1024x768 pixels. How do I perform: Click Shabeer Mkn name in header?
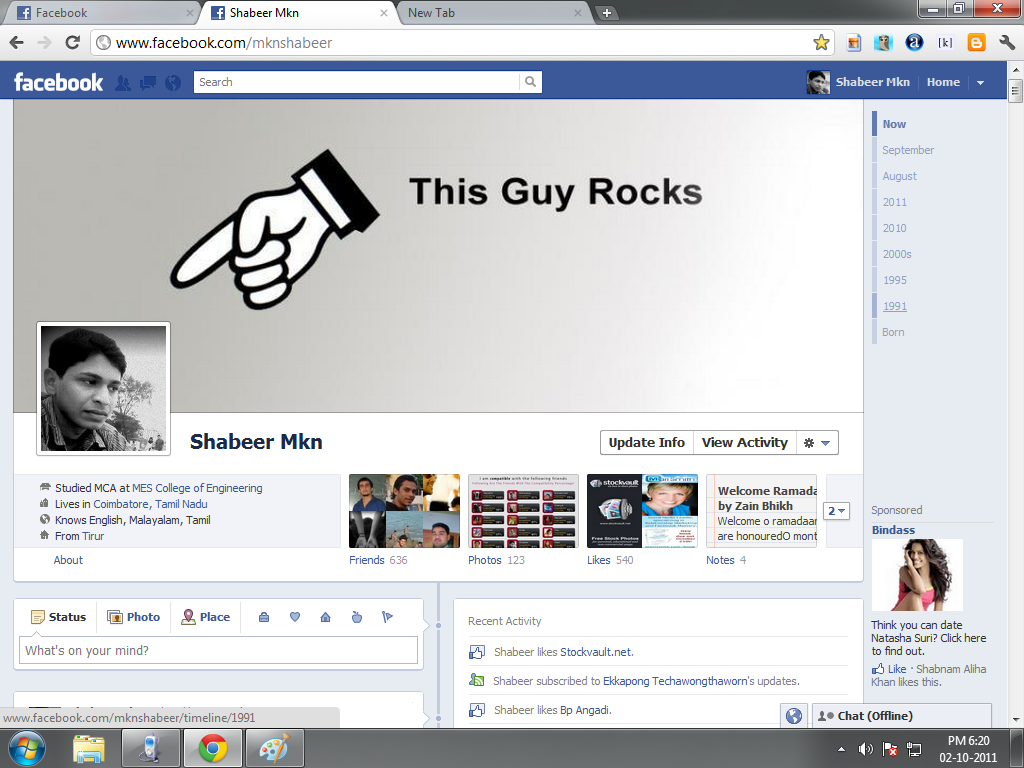point(872,82)
